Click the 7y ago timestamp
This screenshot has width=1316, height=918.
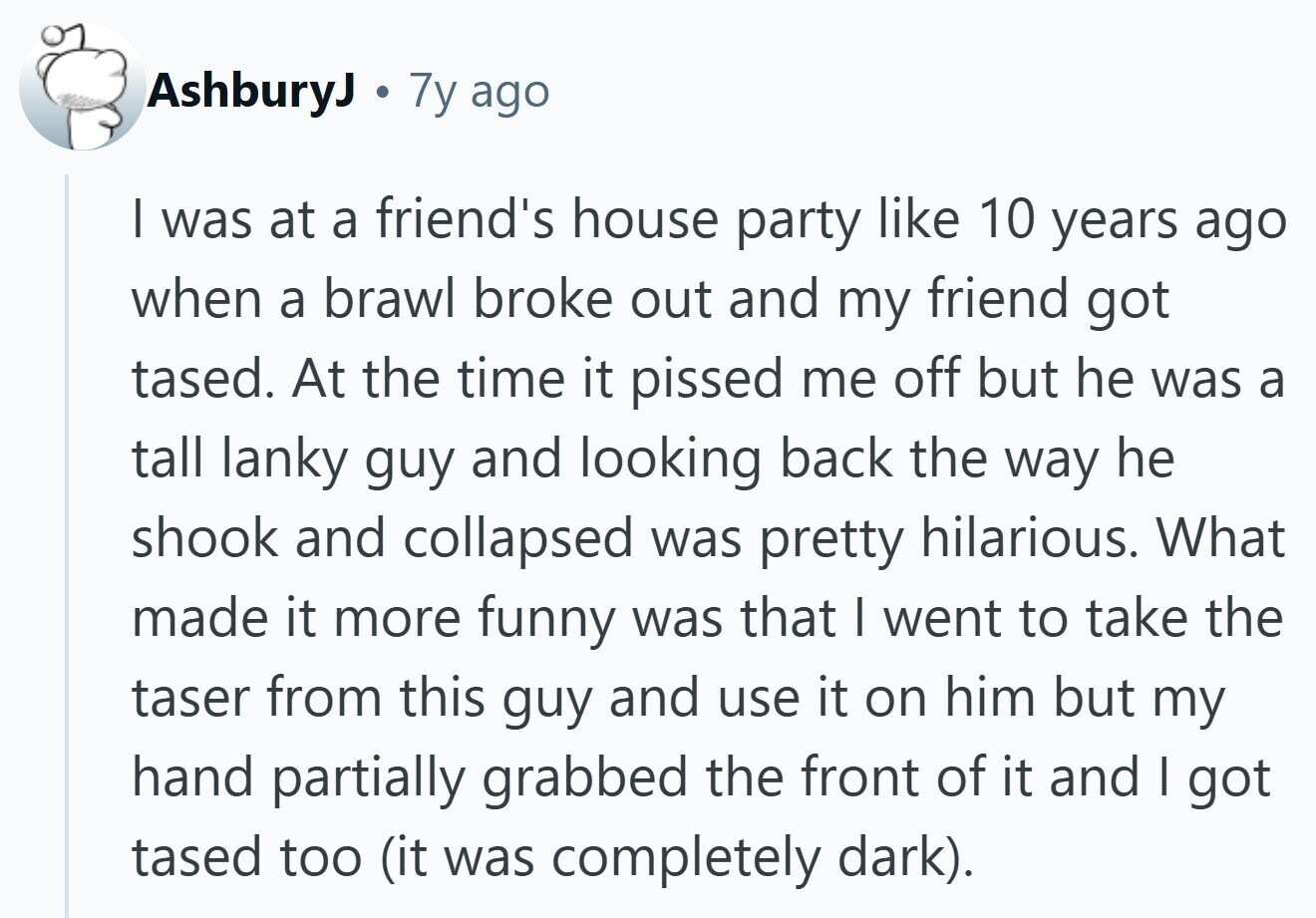pos(480,92)
